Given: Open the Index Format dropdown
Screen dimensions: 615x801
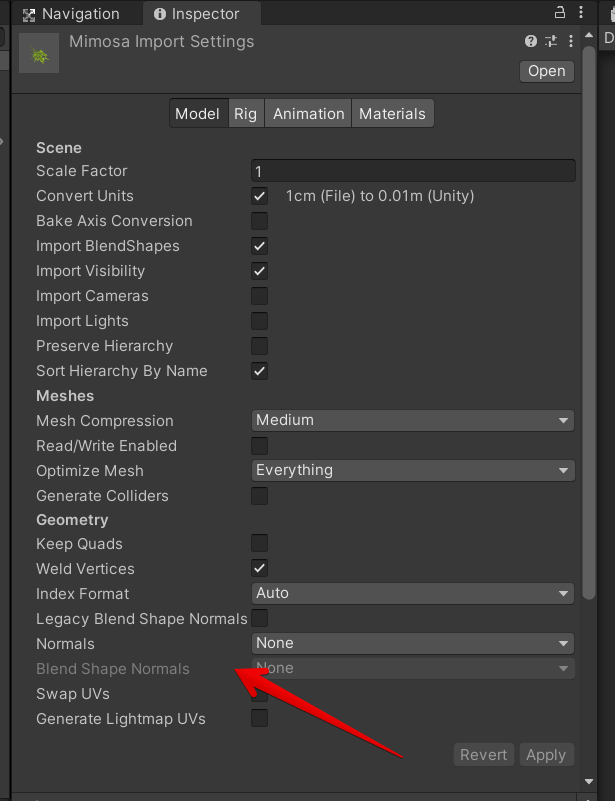Looking at the screenshot, I should click(x=412, y=594).
